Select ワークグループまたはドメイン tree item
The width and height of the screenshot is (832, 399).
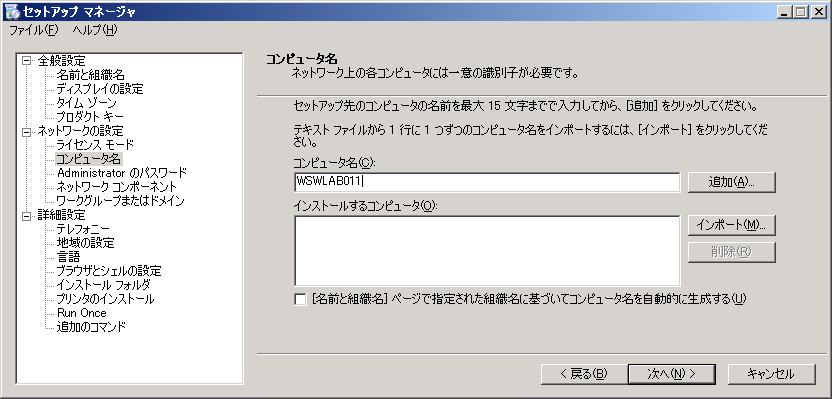point(120,201)
